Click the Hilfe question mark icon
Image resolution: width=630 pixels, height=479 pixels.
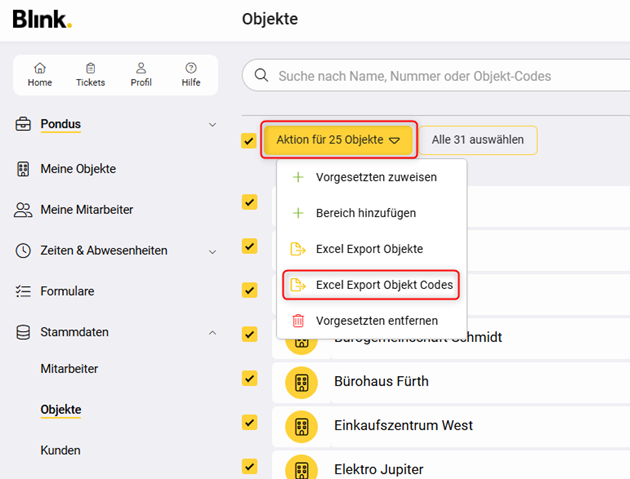tap(191, 68)
